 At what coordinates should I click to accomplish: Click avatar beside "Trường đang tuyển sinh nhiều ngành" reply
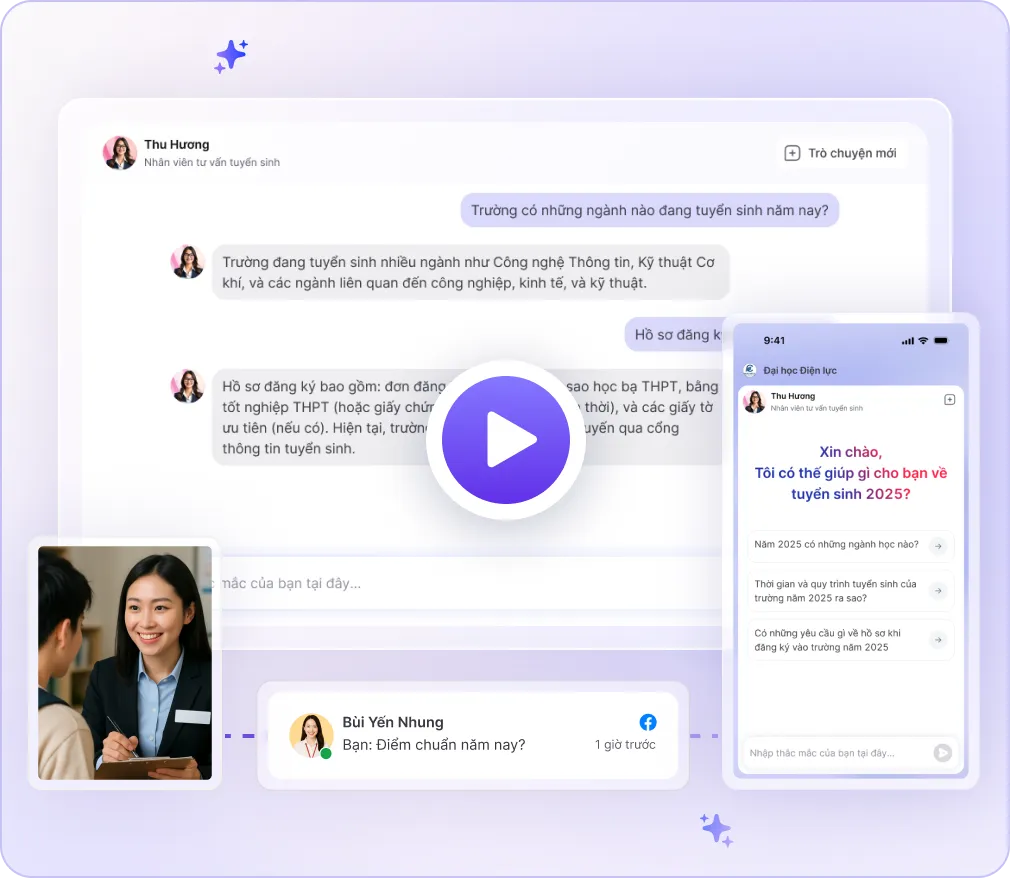pos(188,262)
